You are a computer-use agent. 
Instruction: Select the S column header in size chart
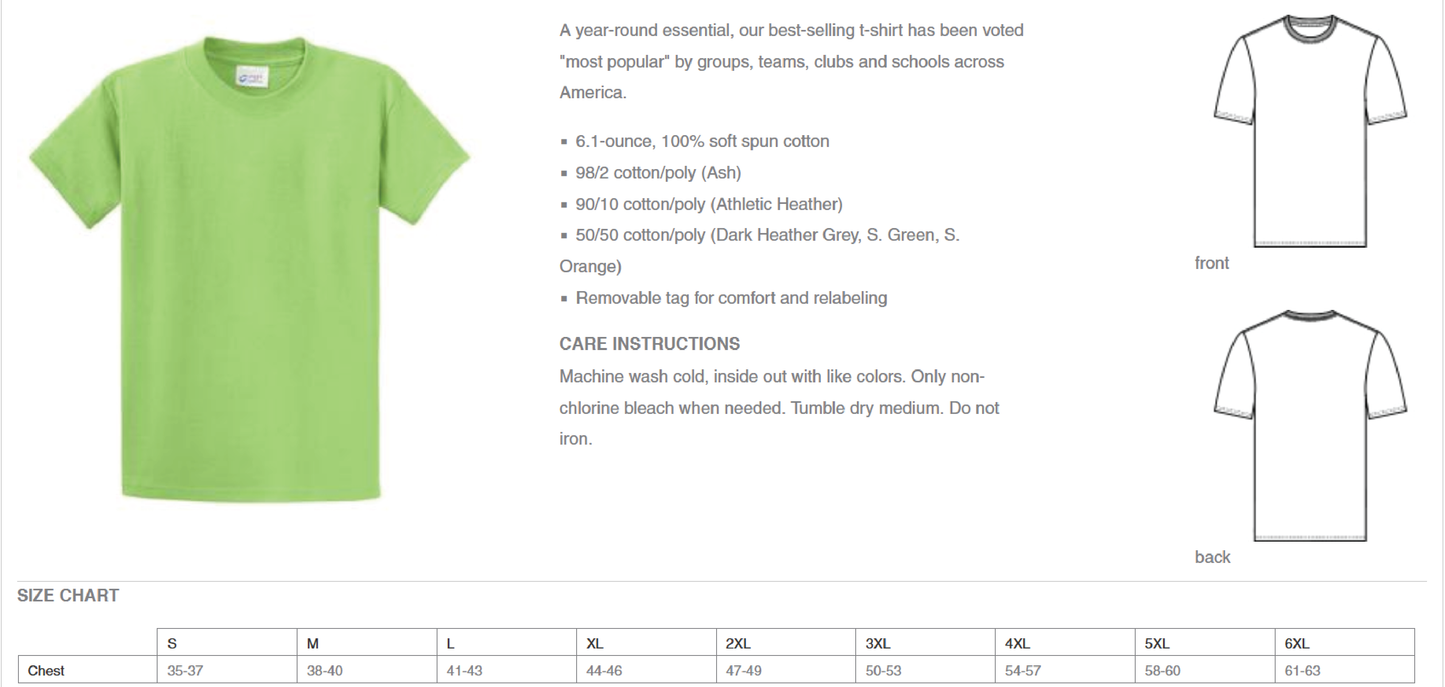[227, 643]
